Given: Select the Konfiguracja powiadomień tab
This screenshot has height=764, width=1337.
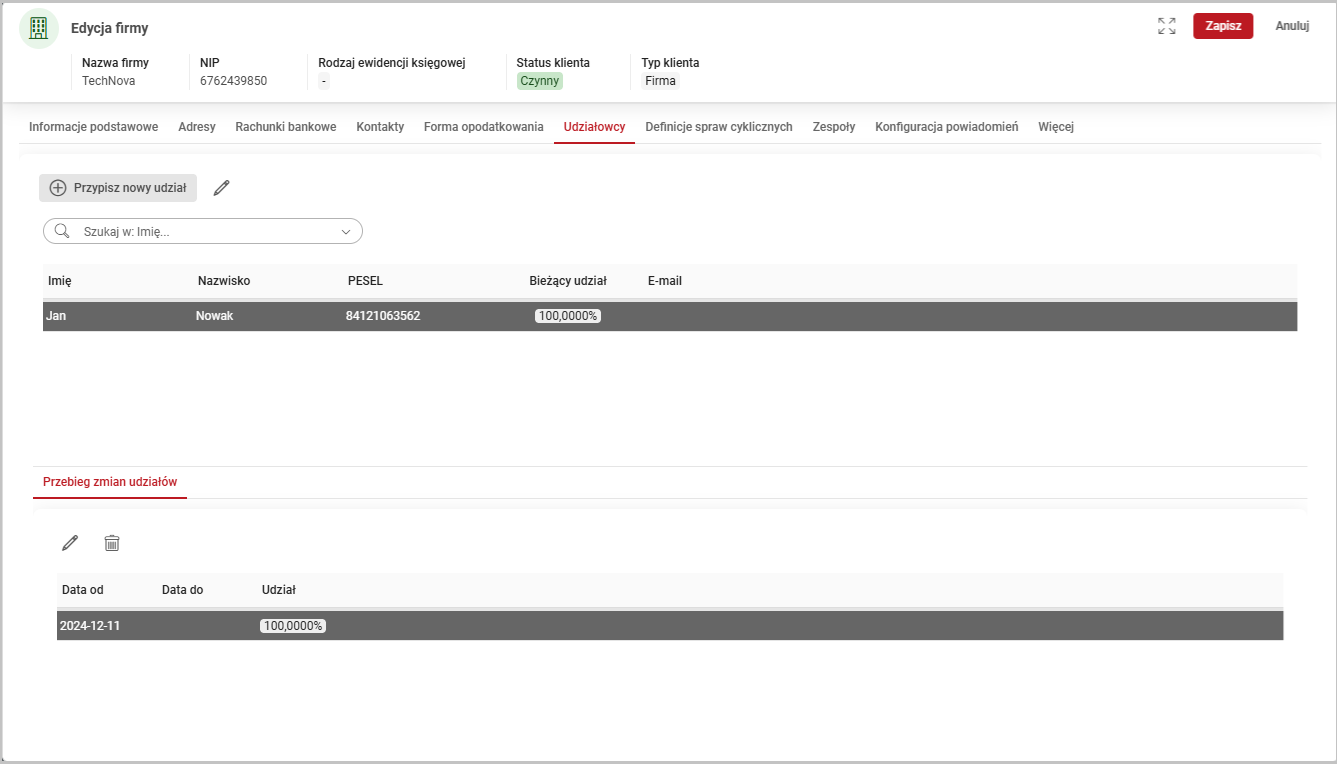Looking at the screenshot, I should (x=946, y=127).
